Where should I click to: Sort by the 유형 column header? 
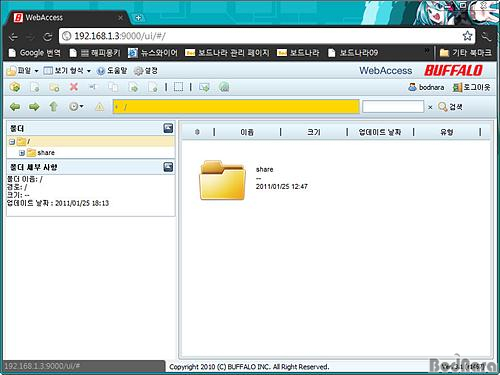[447, 132]
